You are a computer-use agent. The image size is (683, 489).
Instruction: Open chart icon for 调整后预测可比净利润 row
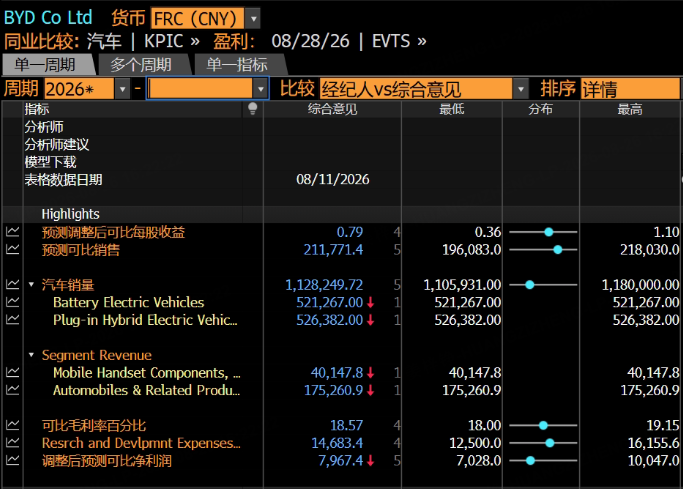pos(13,461)
